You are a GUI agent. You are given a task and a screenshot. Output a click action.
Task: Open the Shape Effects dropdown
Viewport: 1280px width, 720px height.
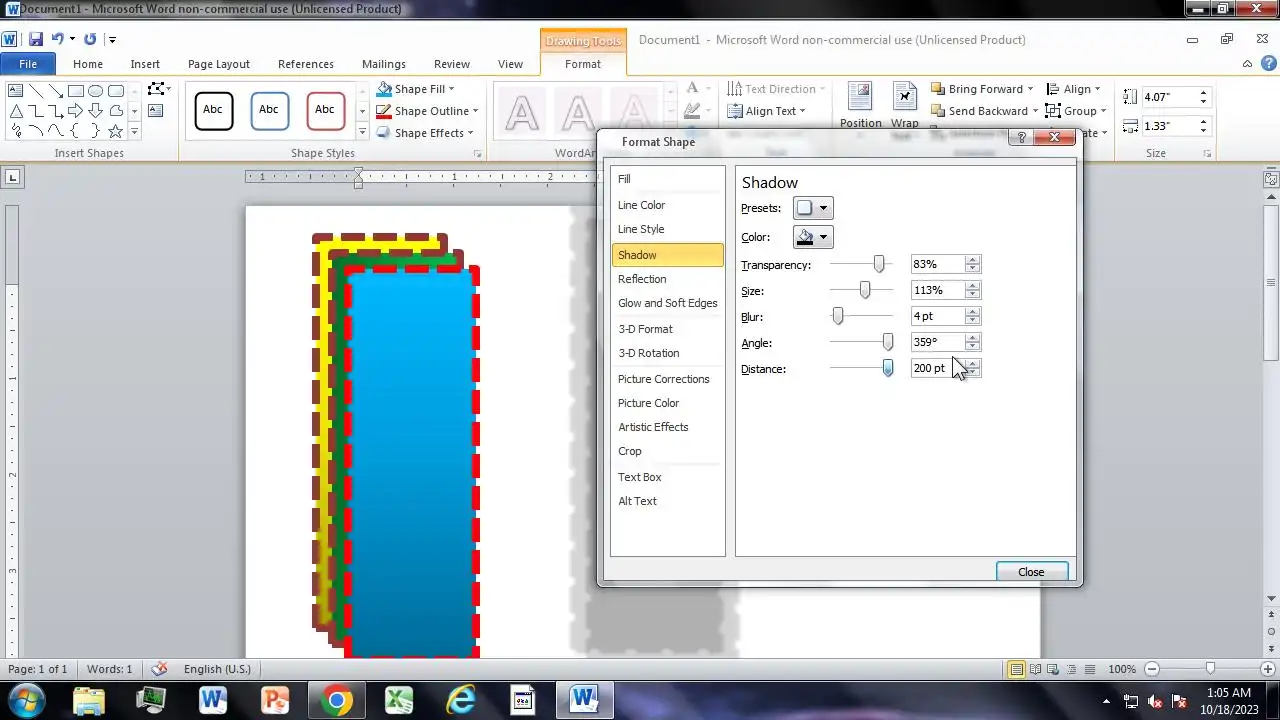(424, 133)
